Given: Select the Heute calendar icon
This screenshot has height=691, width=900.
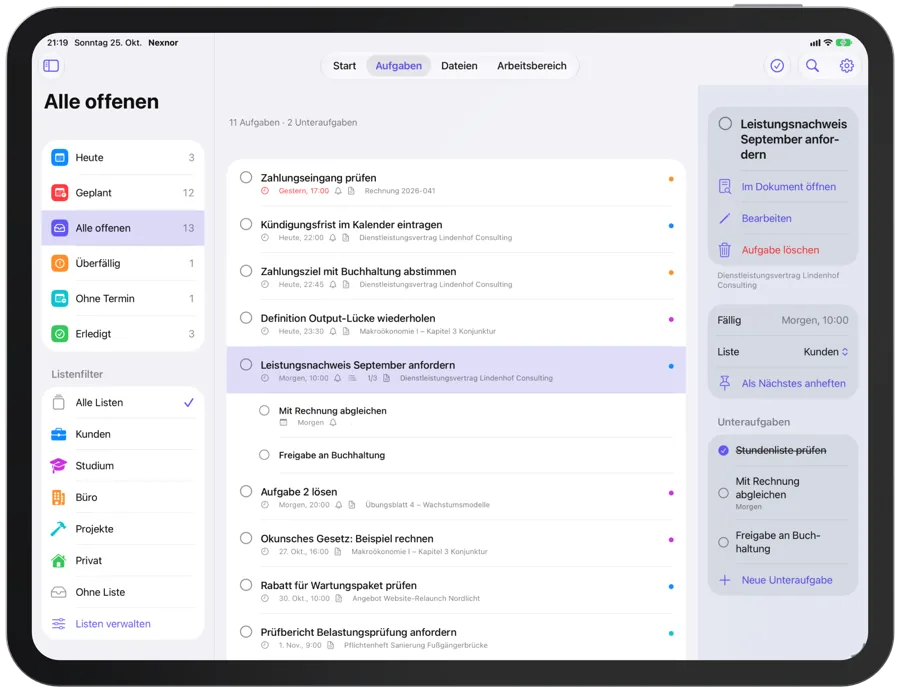Looking at the screenshot, I should (60, 157).
